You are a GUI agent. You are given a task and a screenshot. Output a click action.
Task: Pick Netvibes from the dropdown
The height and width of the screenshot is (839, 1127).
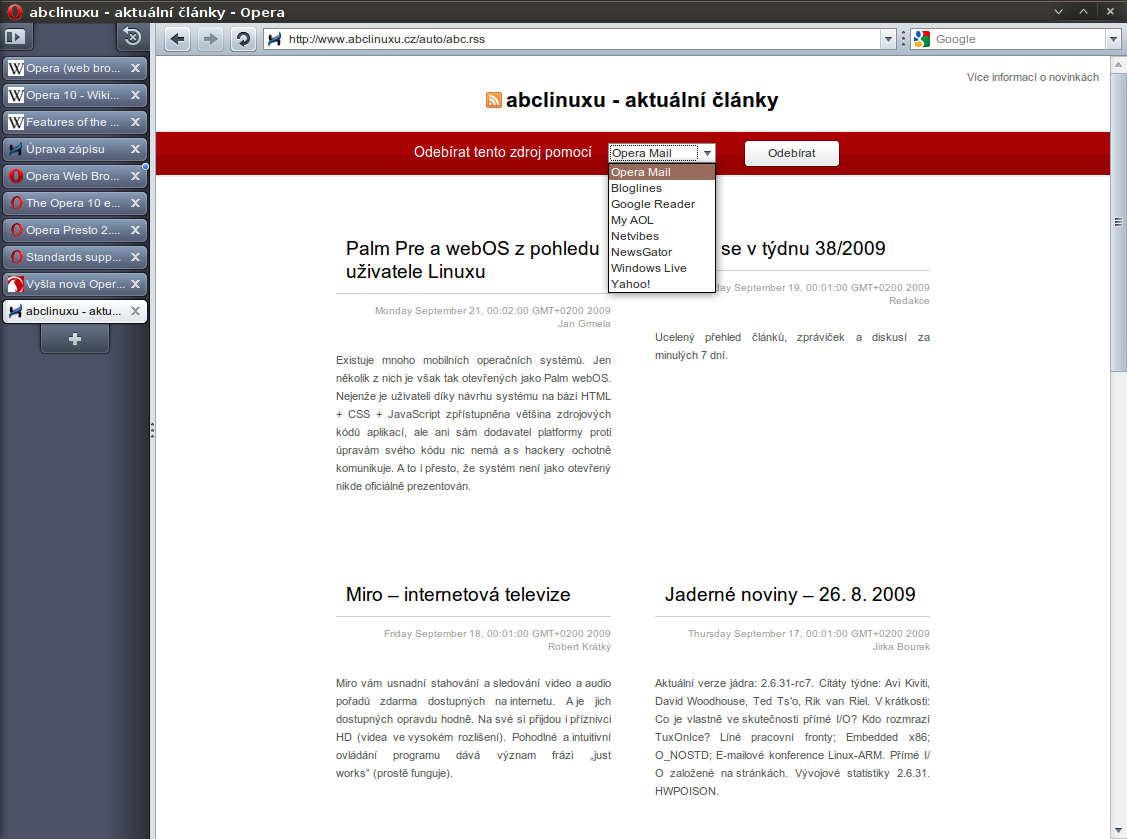coord(662,236)
